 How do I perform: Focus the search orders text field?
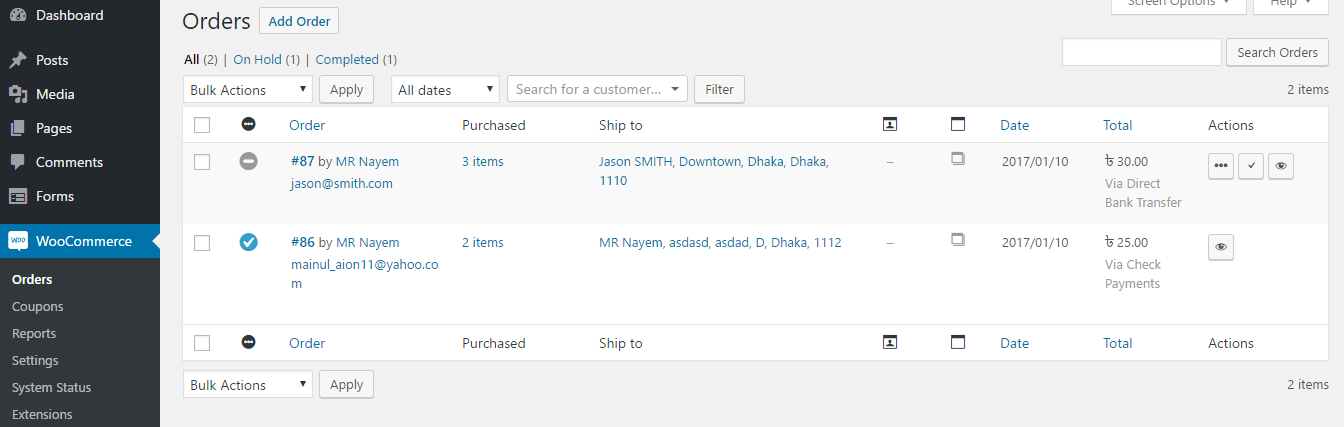point(1141,53)
